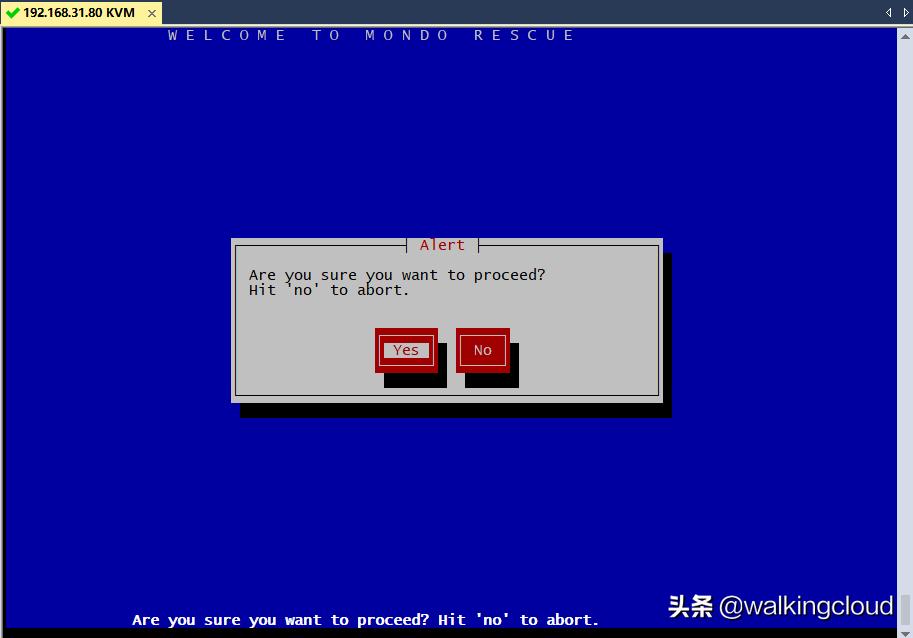The image size is (913, 638).
Task: Click the WELCOME TO MONDO RESCUE banner text
Action: click(370, 35)
